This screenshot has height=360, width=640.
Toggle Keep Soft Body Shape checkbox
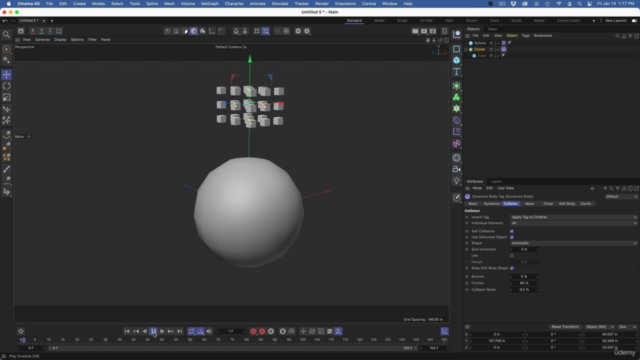[512, 268]
